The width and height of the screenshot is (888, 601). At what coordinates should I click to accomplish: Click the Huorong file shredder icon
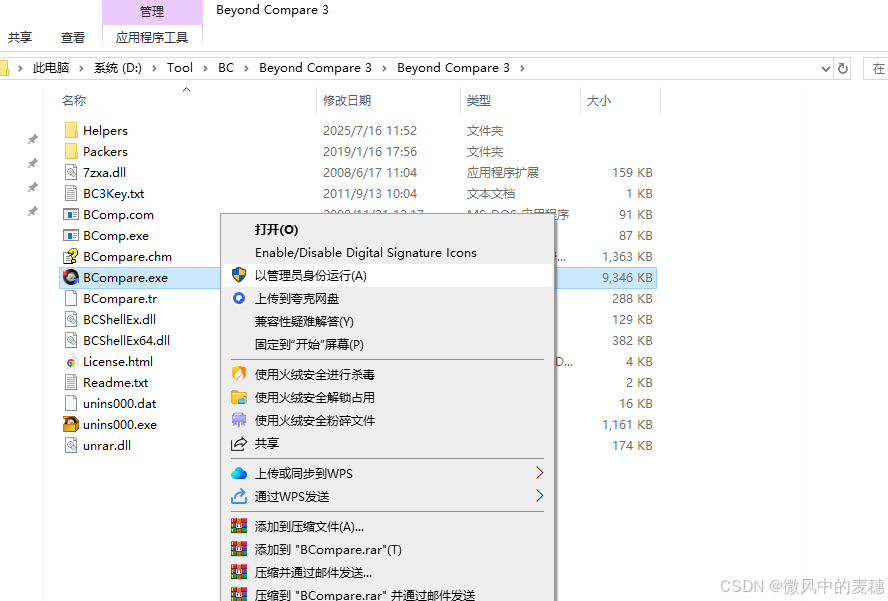[239, 420]
